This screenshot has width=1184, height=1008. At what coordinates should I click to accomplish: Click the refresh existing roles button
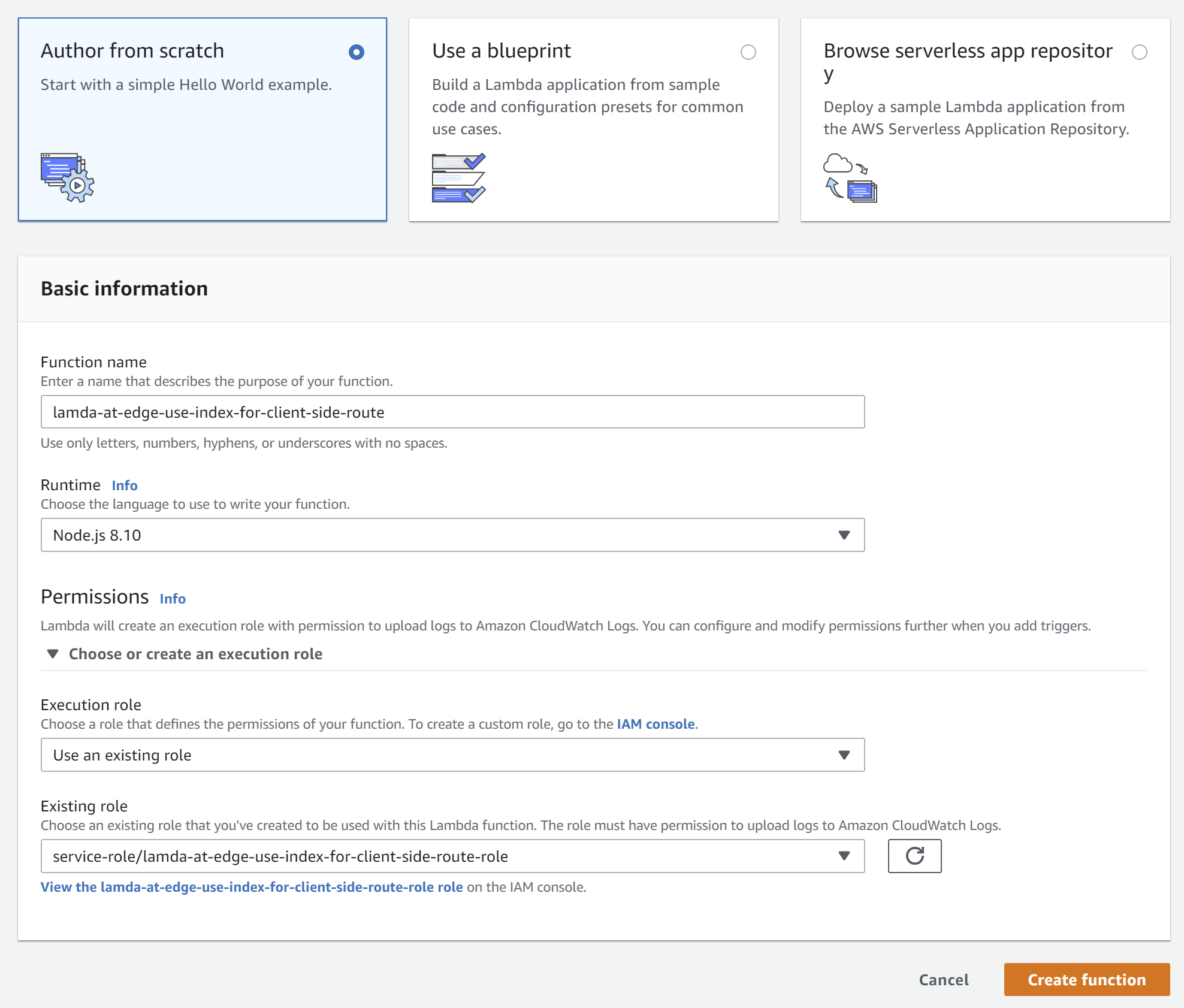click(914, 856)
